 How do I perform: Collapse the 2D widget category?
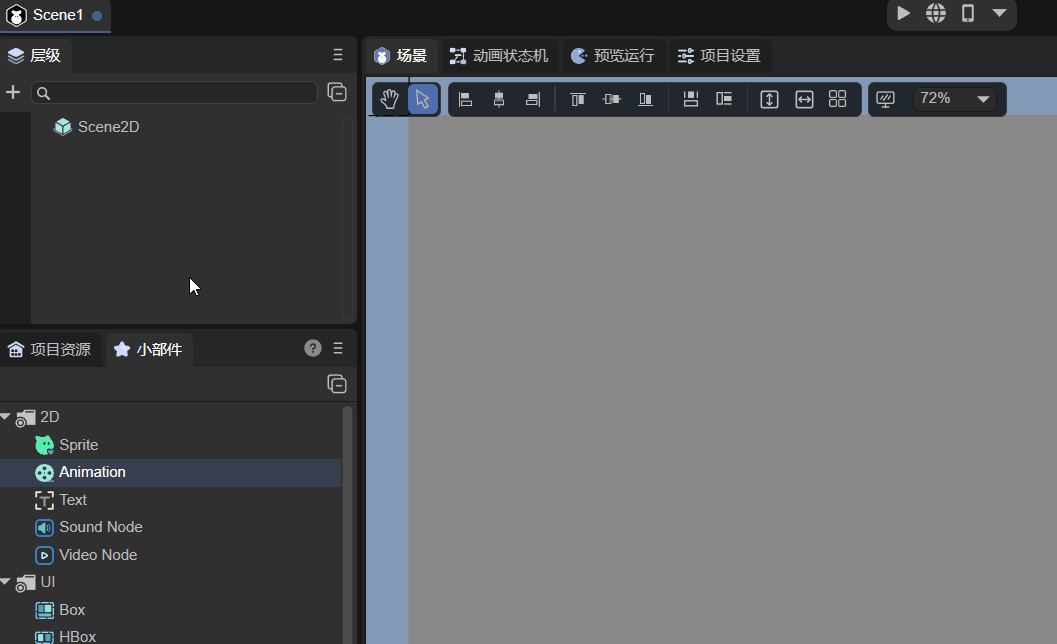[6, 416]
